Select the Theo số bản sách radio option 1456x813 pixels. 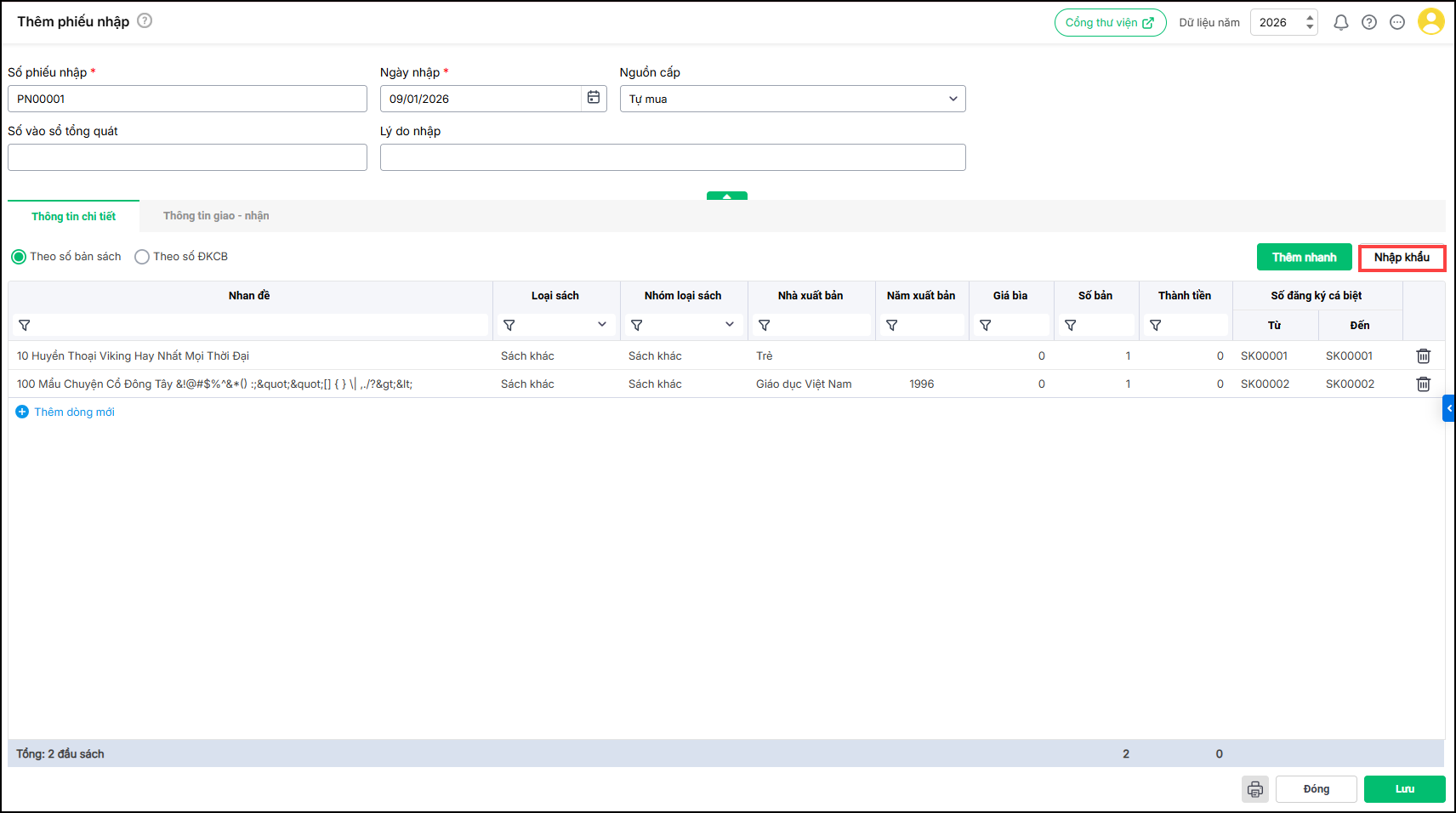pyautogui.click(x=19, y=257)
